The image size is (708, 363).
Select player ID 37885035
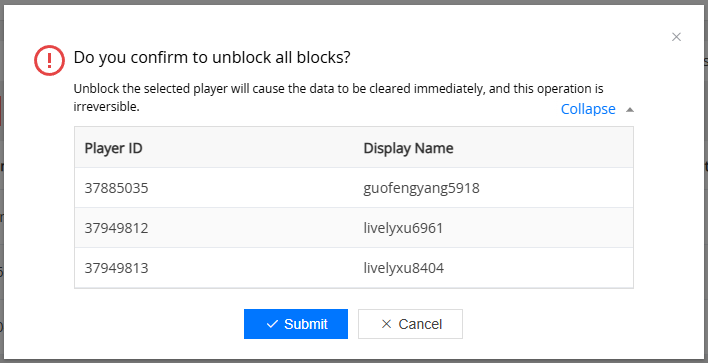click(x=116, y=188)
